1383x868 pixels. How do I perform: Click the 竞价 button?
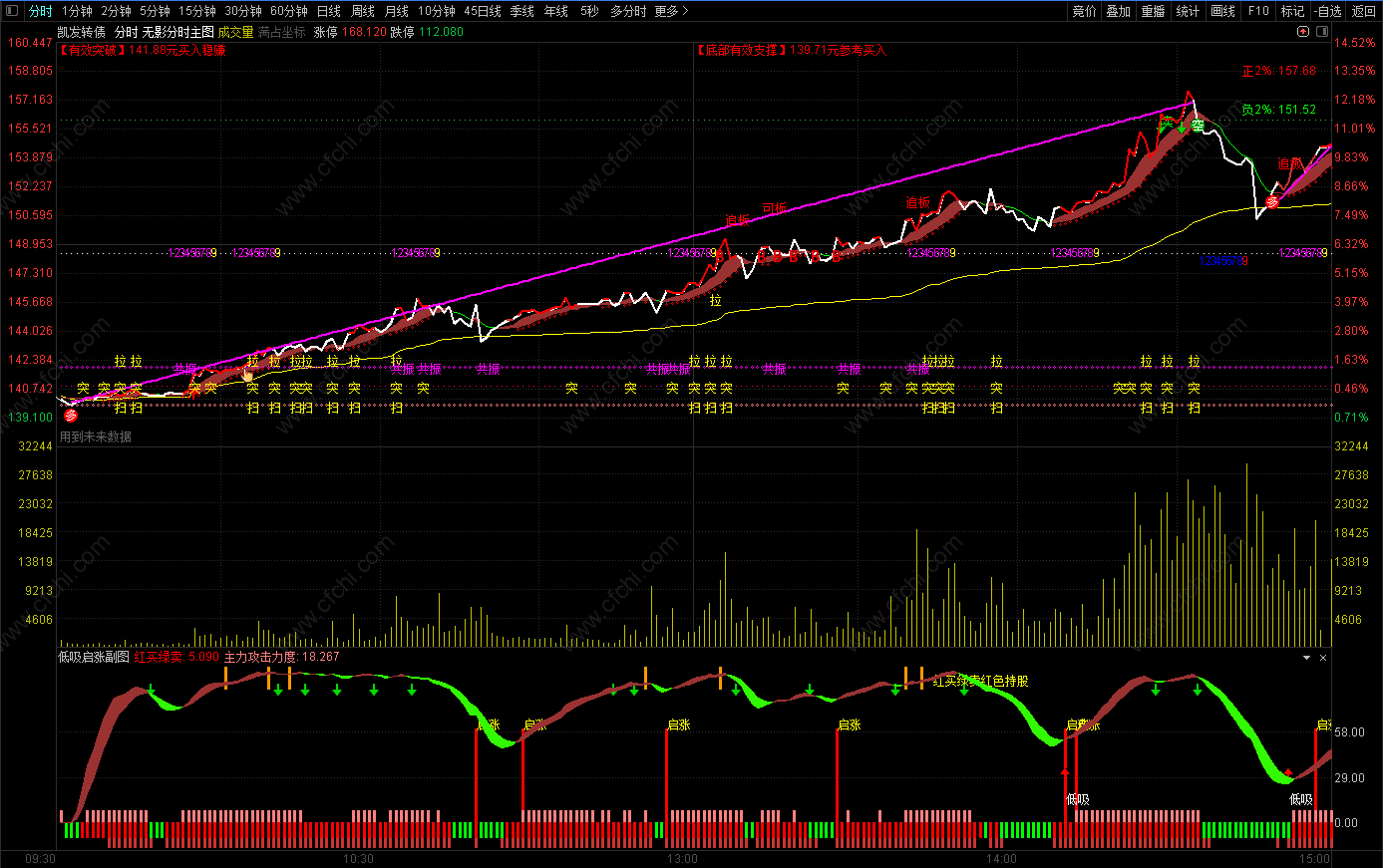click(x=1084, y=11)
